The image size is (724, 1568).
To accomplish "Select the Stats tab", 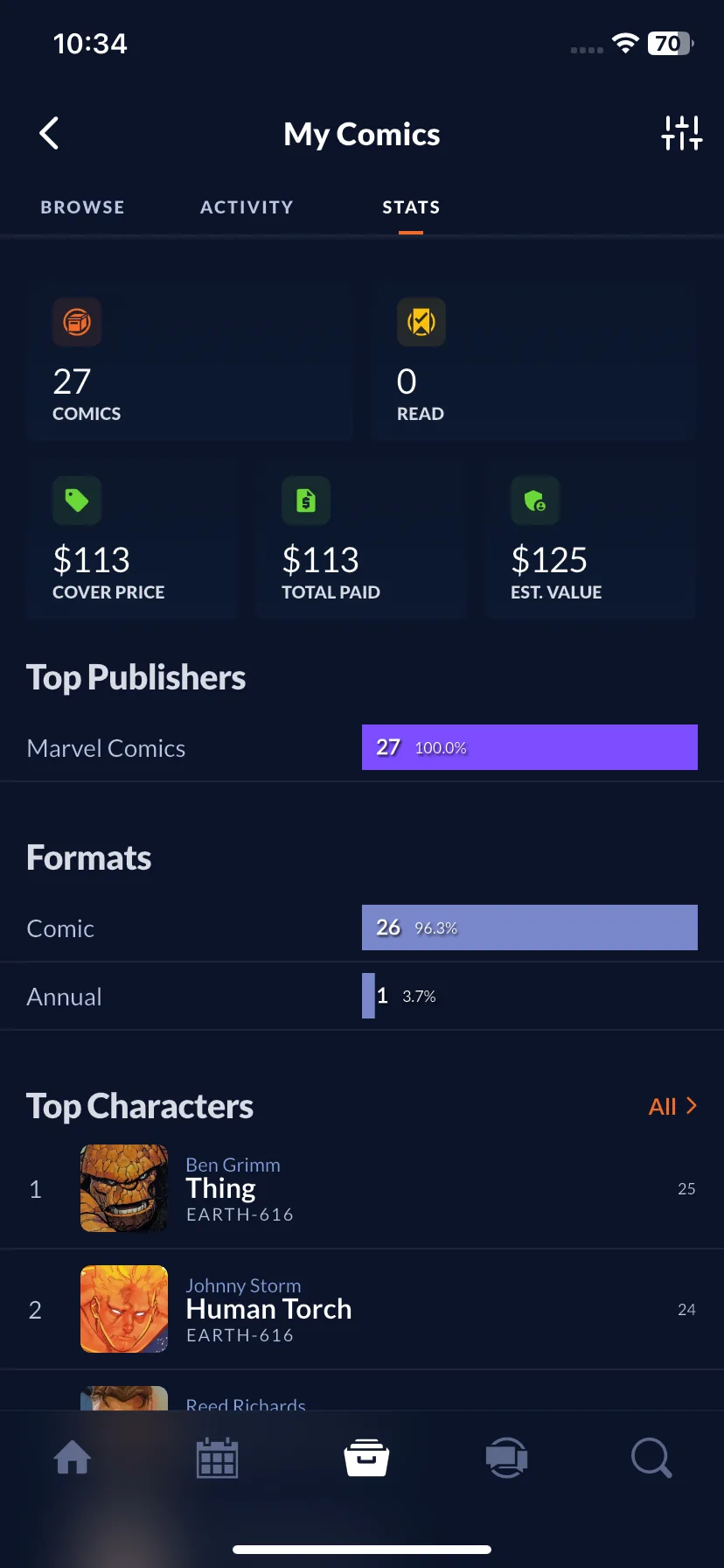I will [x=411, y=207].
